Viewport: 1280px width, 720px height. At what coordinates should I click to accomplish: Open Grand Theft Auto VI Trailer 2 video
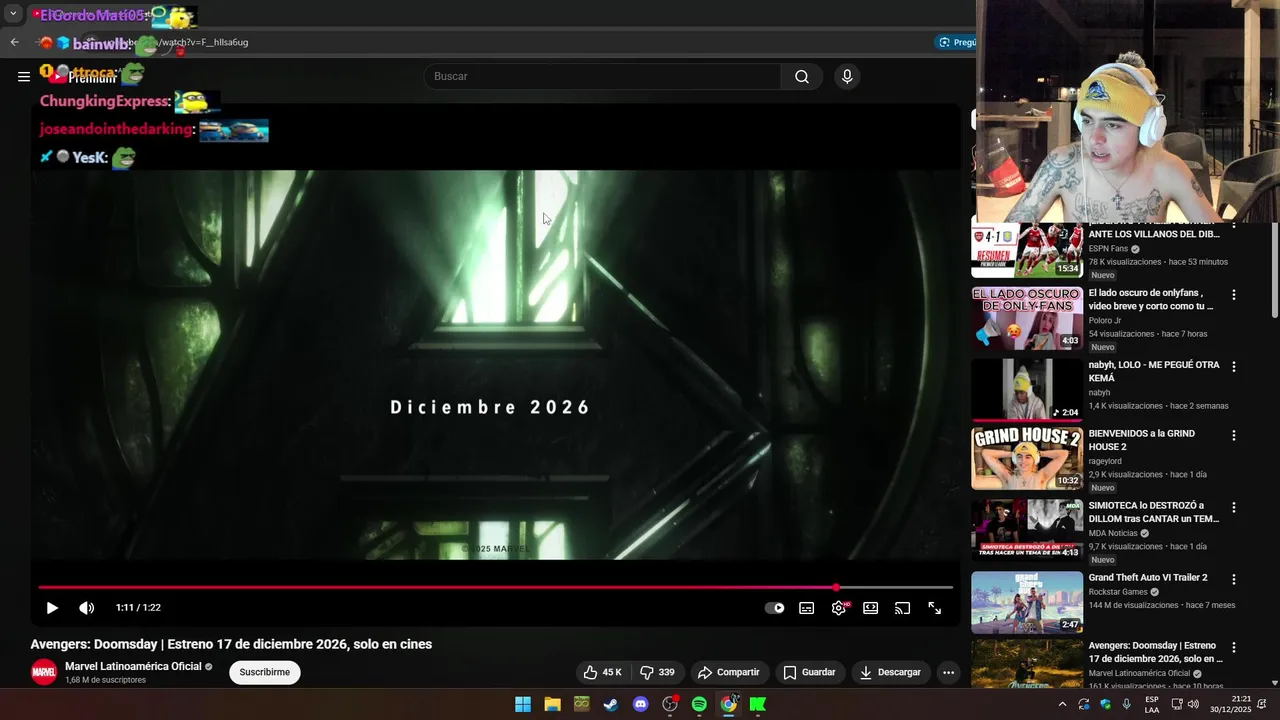click(x=1027, y=602)
